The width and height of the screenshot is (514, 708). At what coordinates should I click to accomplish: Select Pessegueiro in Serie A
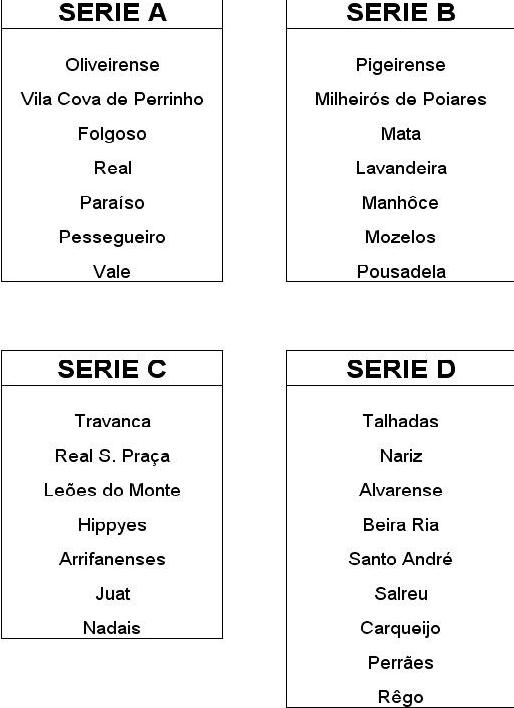coord(112,237)
